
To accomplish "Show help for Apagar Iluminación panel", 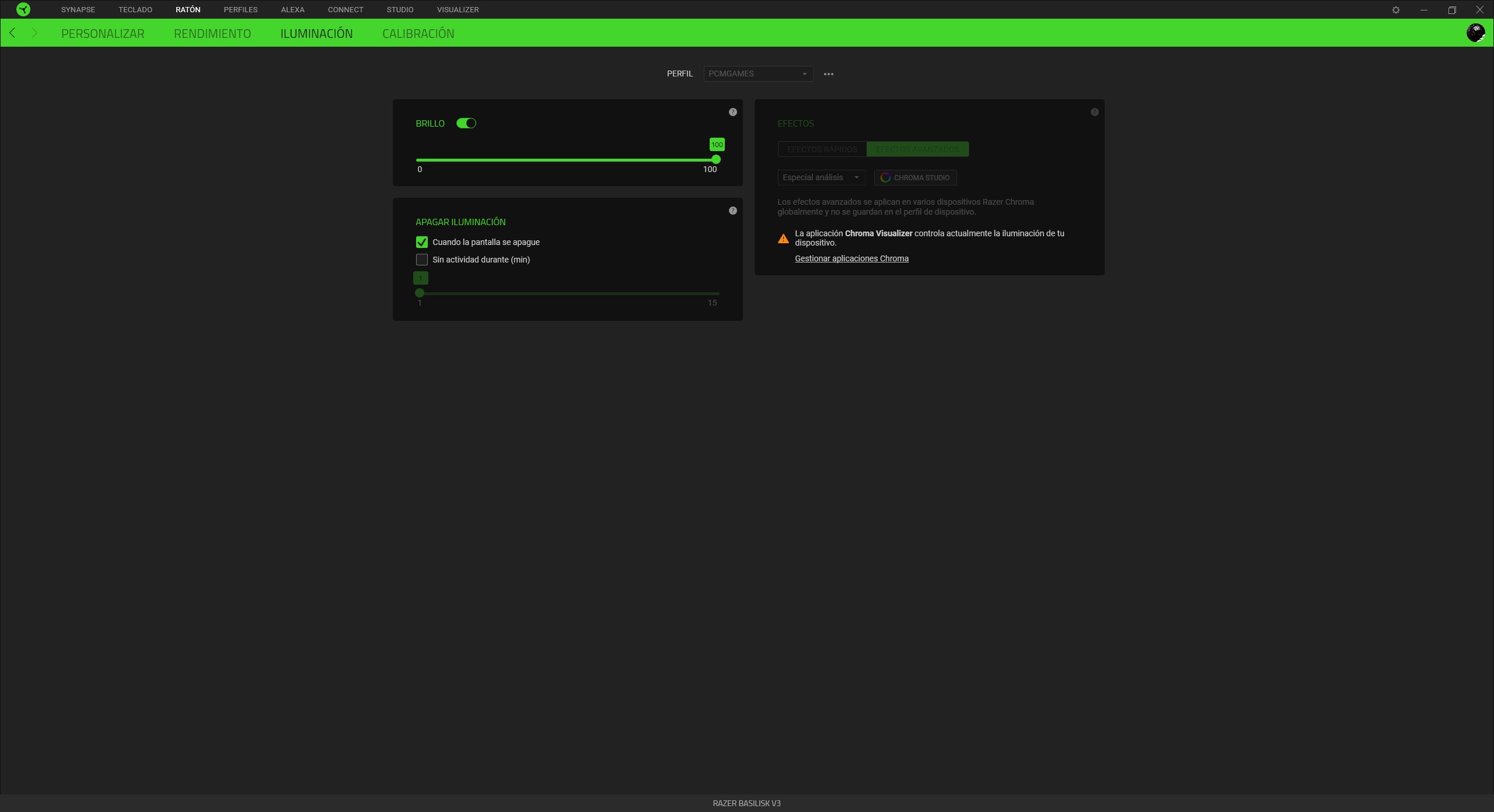I will pos(733,211).
